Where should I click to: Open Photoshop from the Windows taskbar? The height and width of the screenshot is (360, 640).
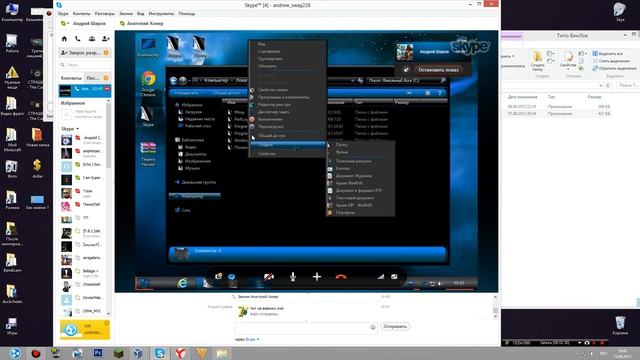pos(98,353)
